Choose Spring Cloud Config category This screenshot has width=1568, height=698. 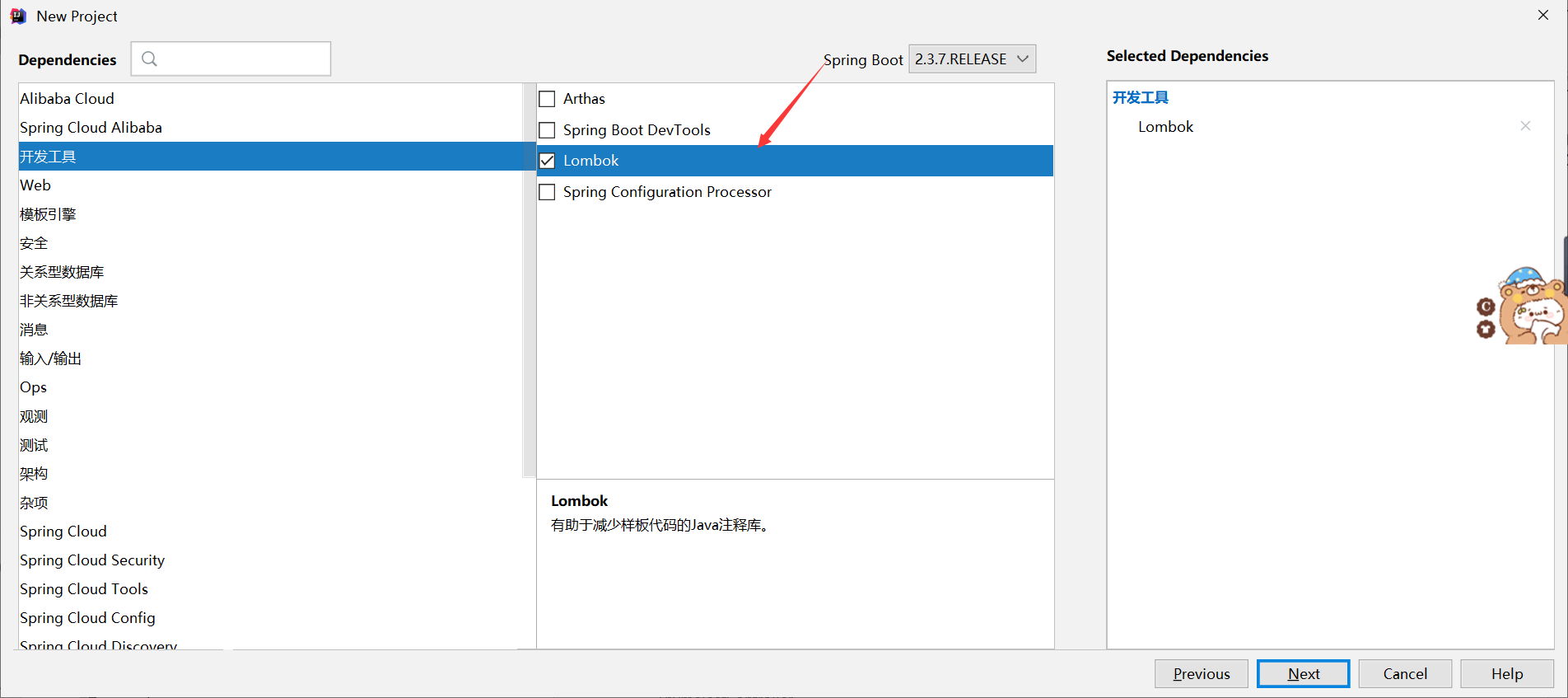(x=270, y=618)
